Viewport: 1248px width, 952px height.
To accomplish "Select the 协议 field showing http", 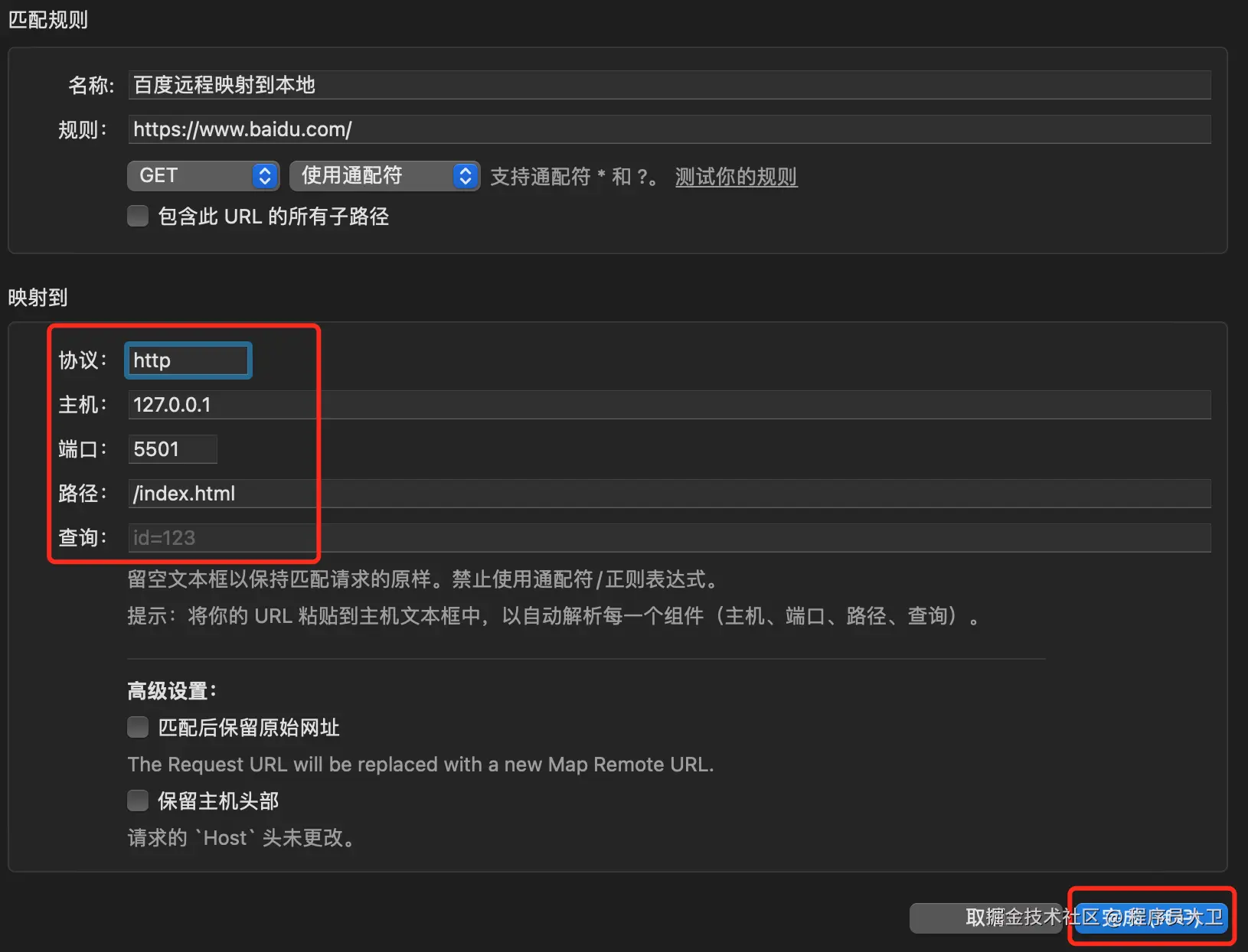I will tap(188, 360).
